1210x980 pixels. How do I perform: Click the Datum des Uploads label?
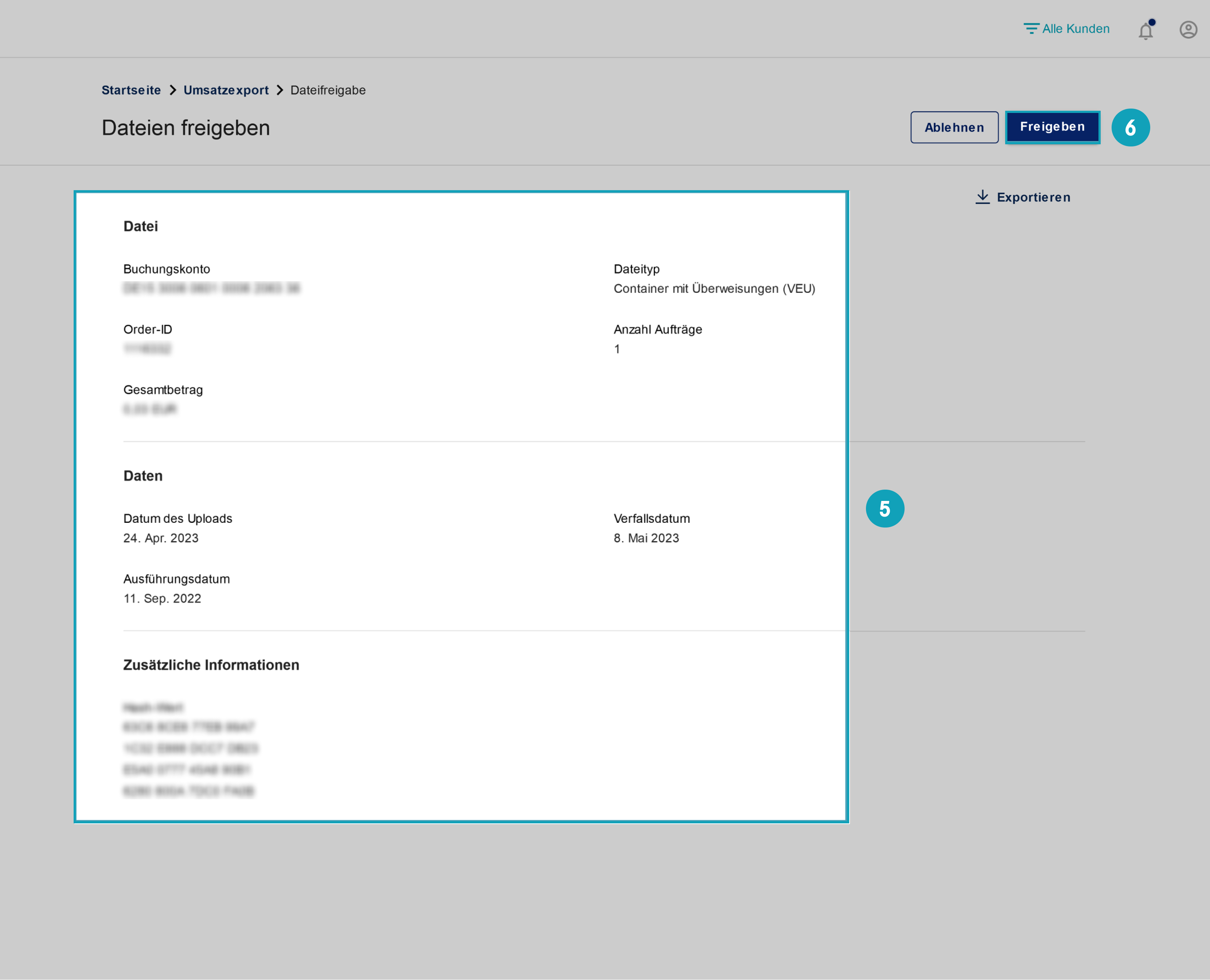(x=178, y=519)
